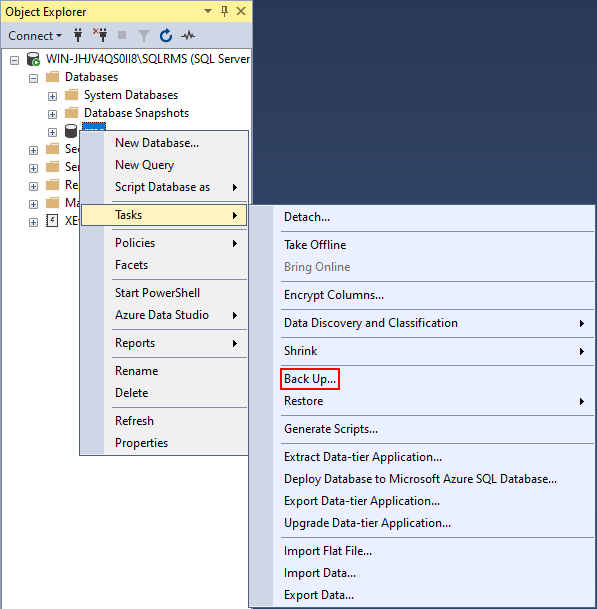The image size is (597, 609).
Task: Toggle the Auto Hide pin icon
Action: [224, 11]
